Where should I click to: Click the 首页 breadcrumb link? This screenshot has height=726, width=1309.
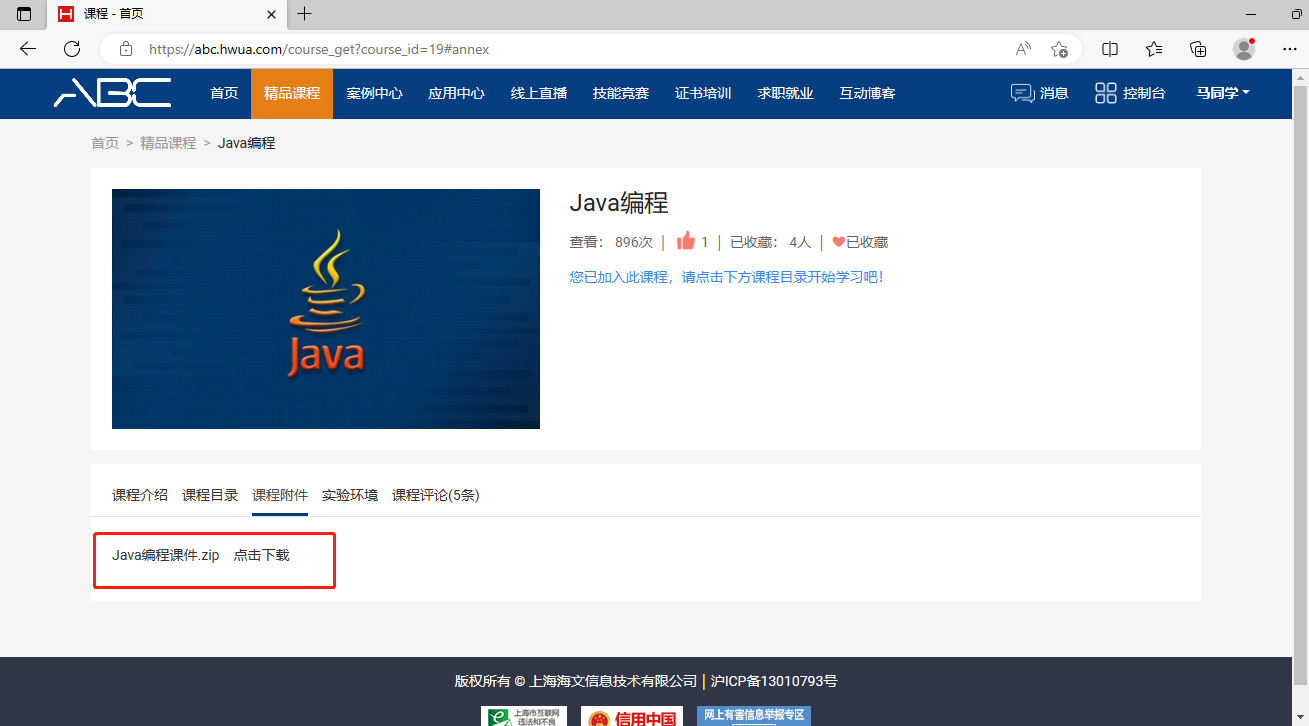[105, 143]
